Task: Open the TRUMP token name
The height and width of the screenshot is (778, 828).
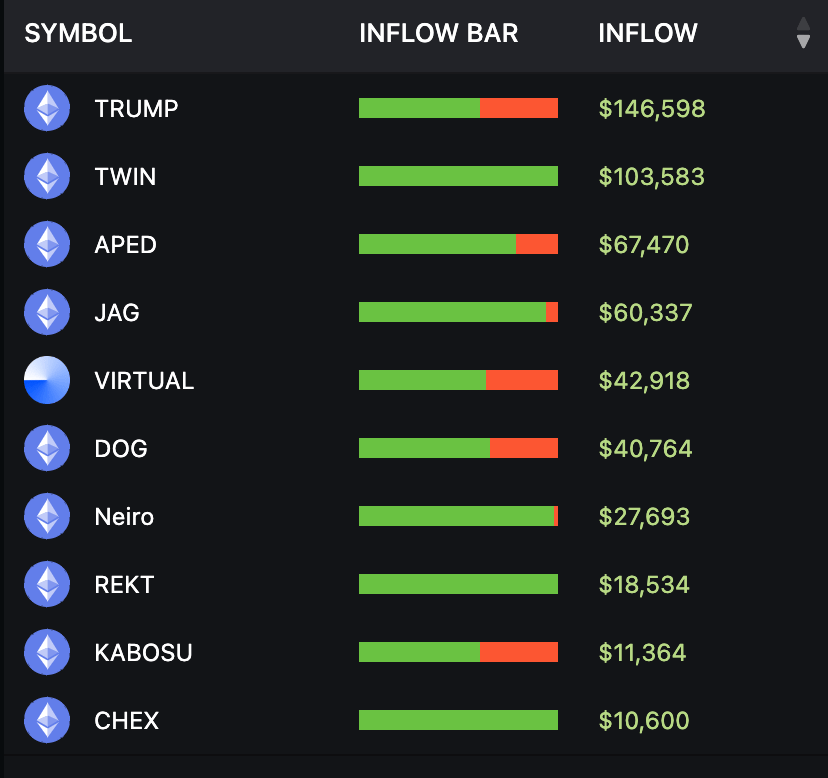Action: click(136, 109)
